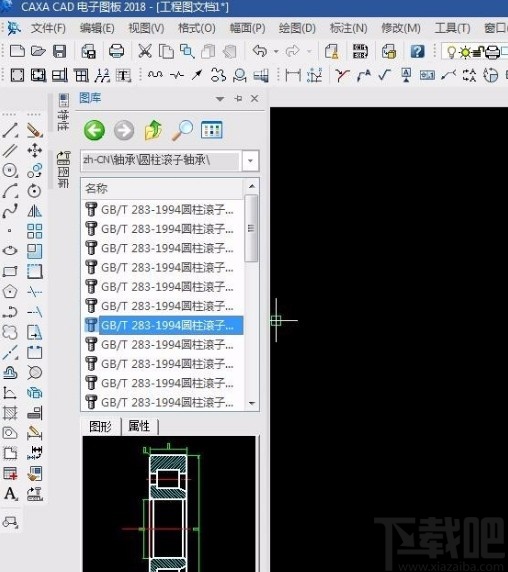Select the Text tool letter A
This screenshot has width=508, height=572.
(10, 494)
